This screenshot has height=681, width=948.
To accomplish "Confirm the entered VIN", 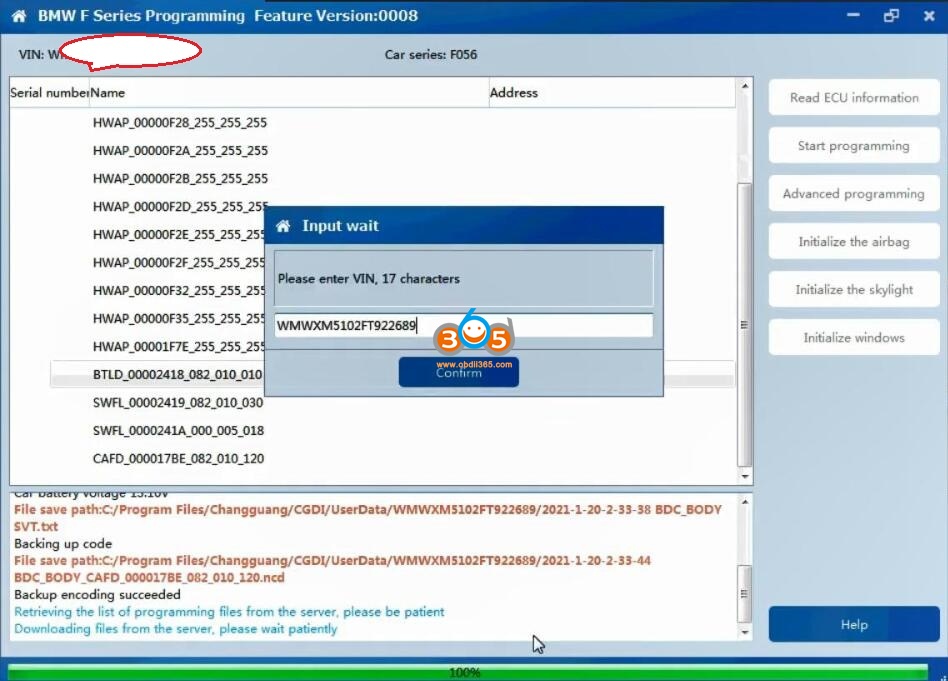I will (458, 372).
